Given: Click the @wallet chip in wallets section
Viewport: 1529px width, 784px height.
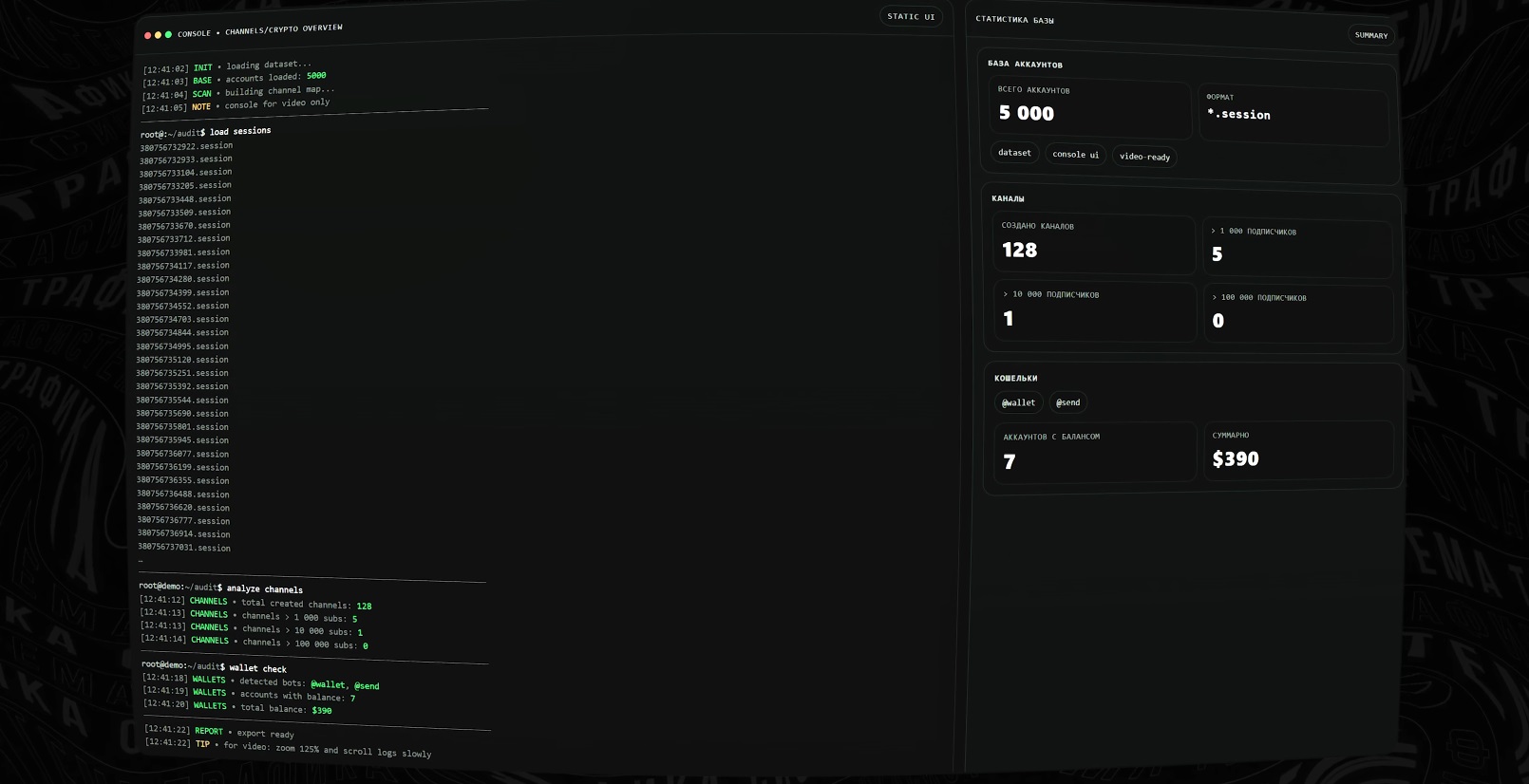Looking at the screenshot, I should 1018,402.
